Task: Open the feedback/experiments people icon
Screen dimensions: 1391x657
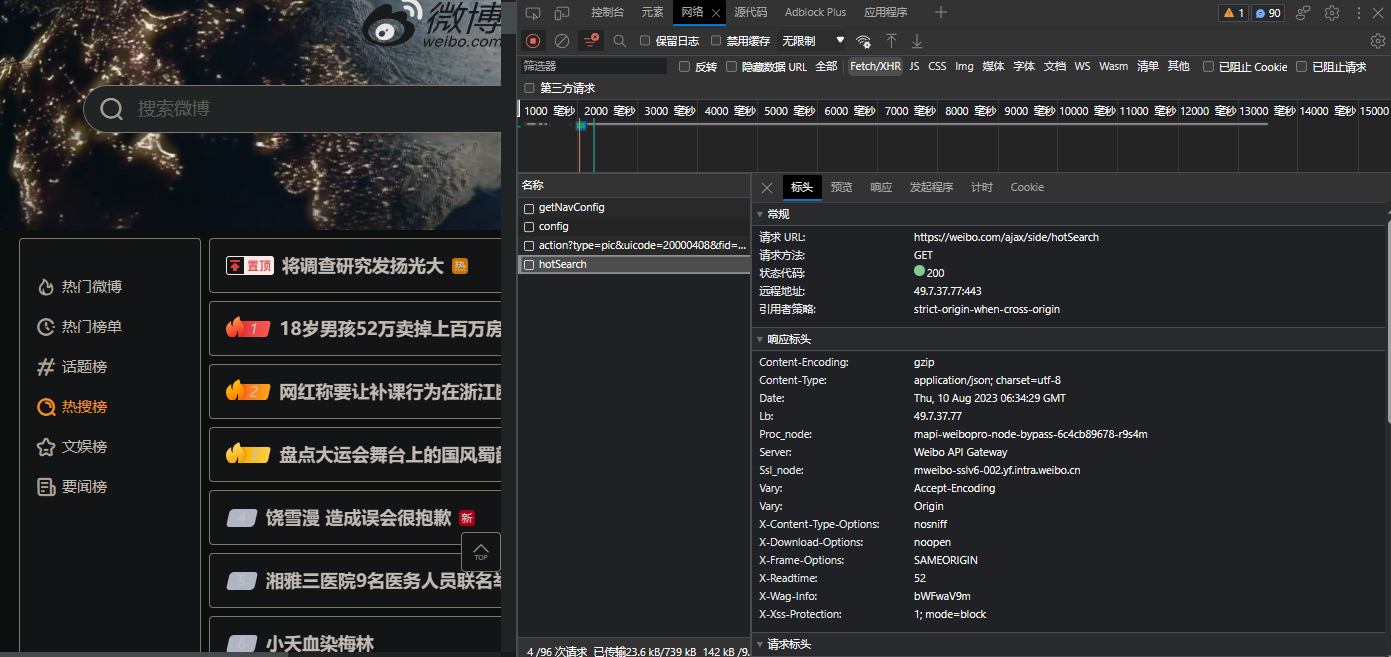Action: (x=1303, y=13)
